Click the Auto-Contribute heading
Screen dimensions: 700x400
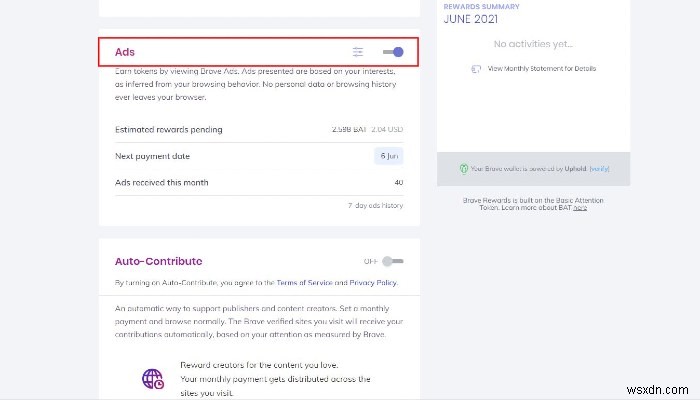click(x=158, y=261)
